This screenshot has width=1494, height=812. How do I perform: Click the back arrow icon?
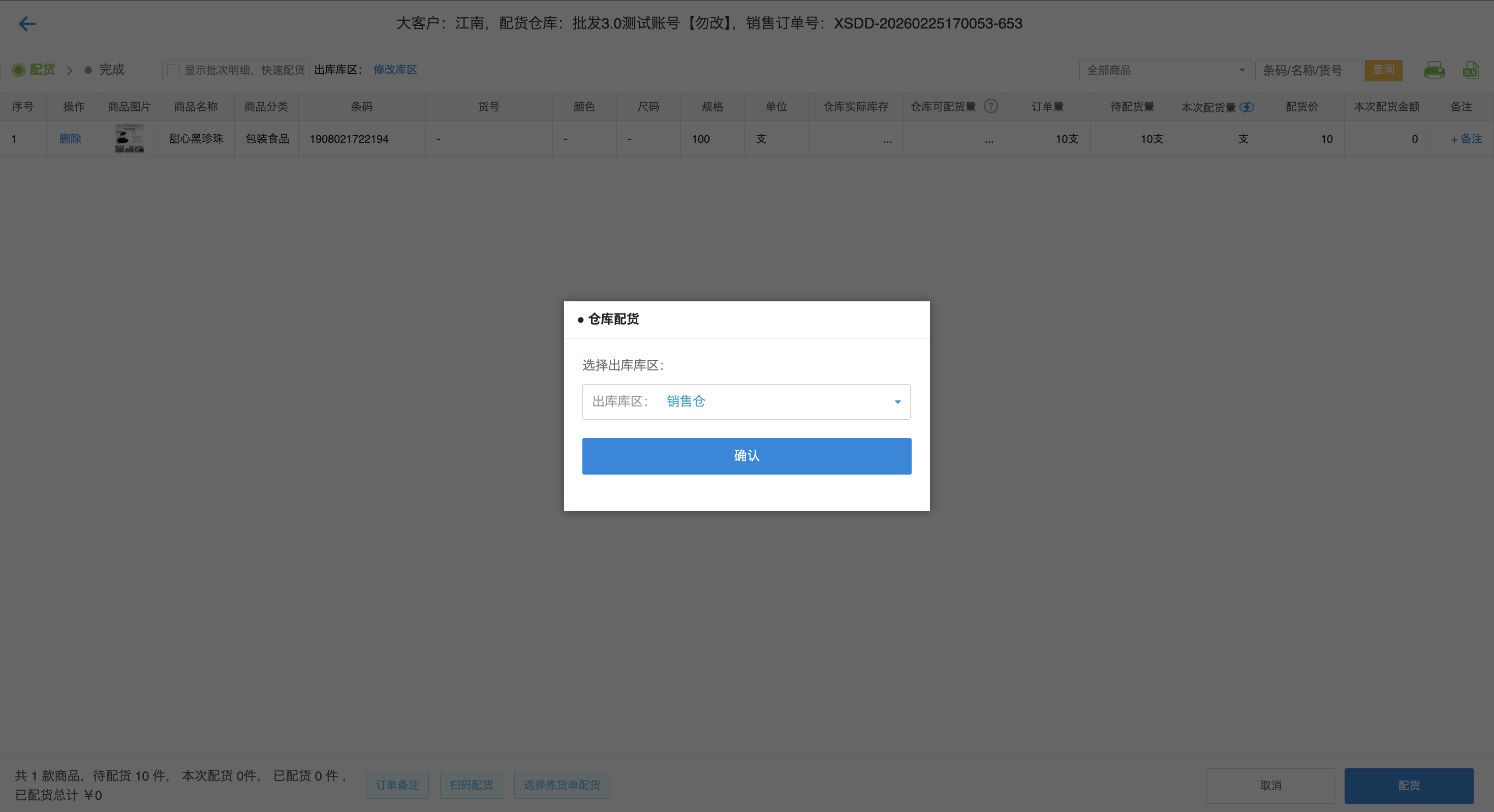[x=26, y=24]
